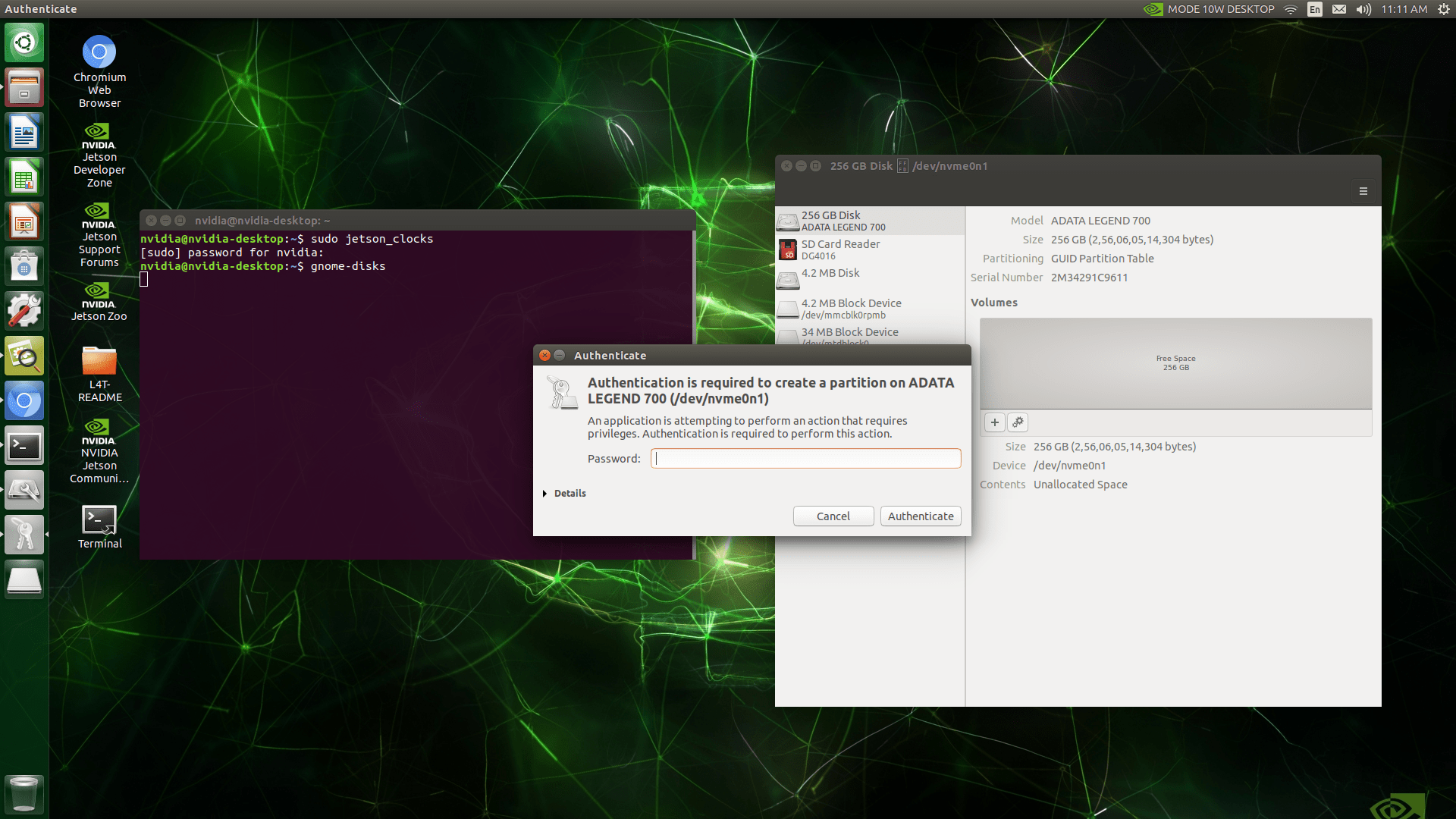The height and width of the screenshot is (819, 1456).
Task: Click the plus create partition icon
Action: click(994, 422)
